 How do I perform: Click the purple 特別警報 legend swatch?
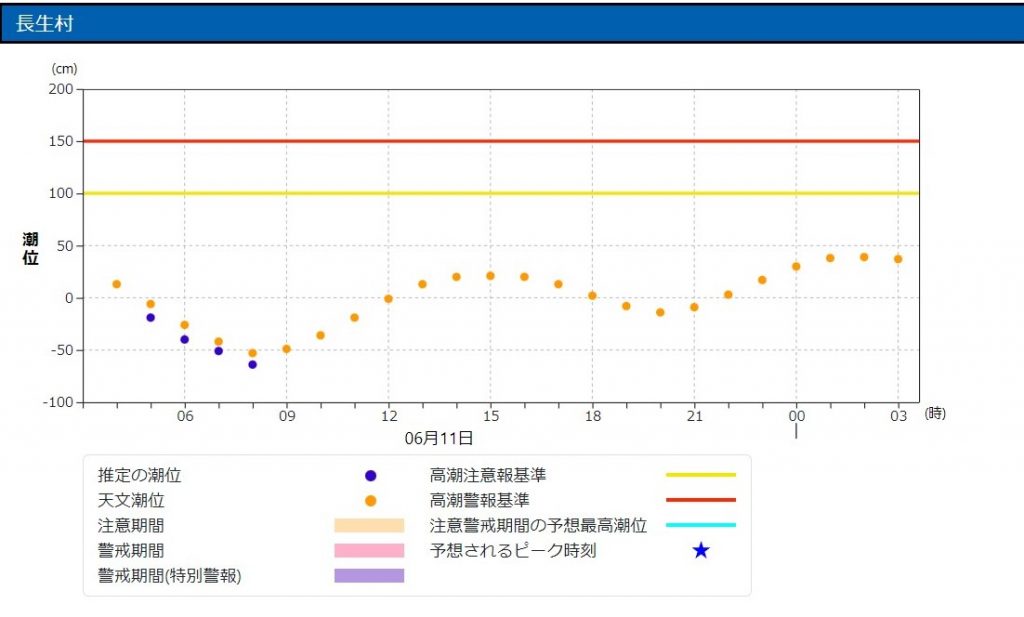click(x=369, y=575)
